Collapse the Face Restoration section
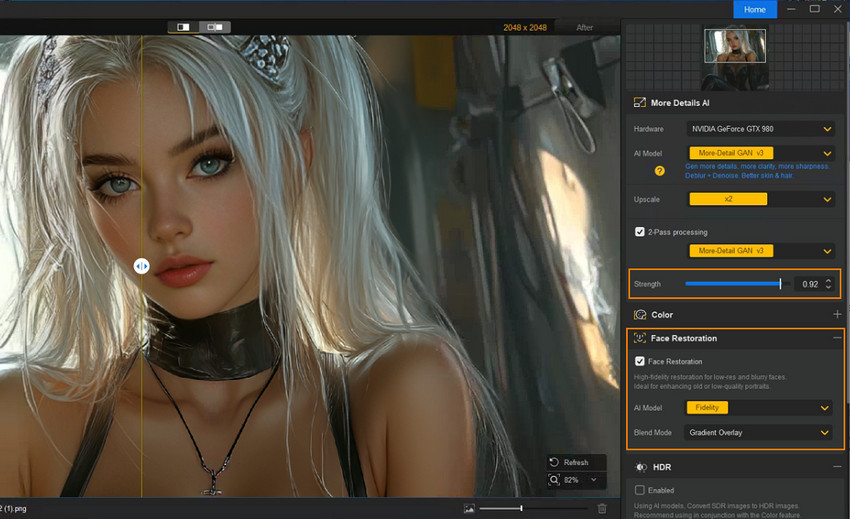Screen dimensions: 850x519 [837, 338]
